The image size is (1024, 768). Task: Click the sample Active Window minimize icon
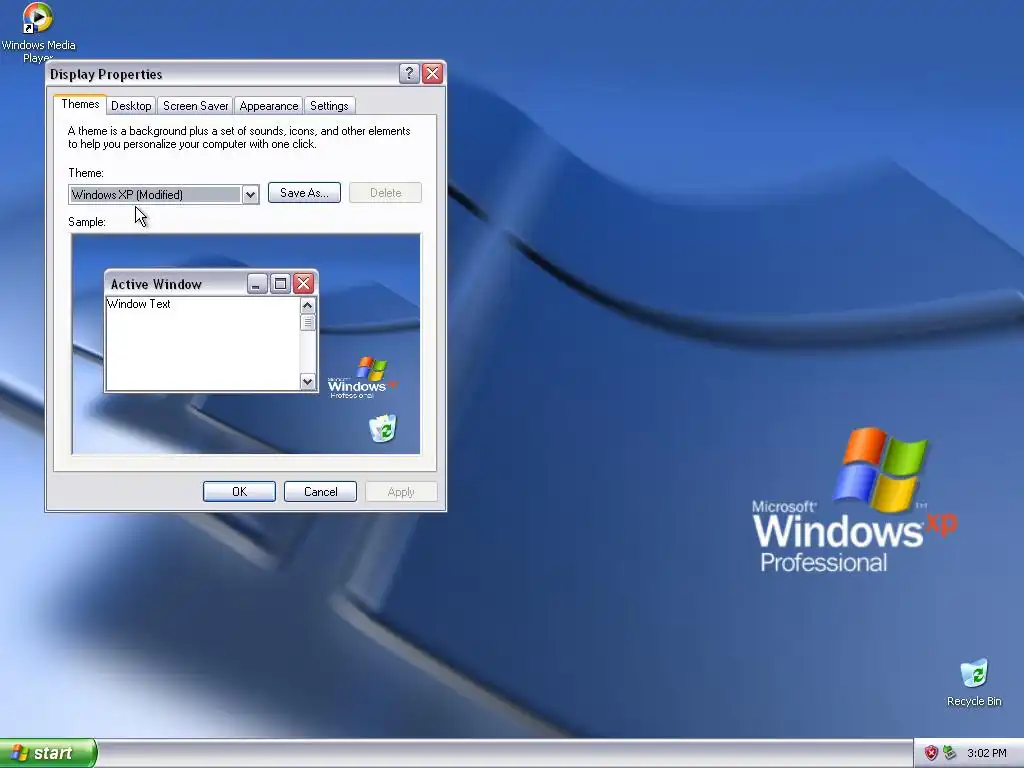point(257,283)
